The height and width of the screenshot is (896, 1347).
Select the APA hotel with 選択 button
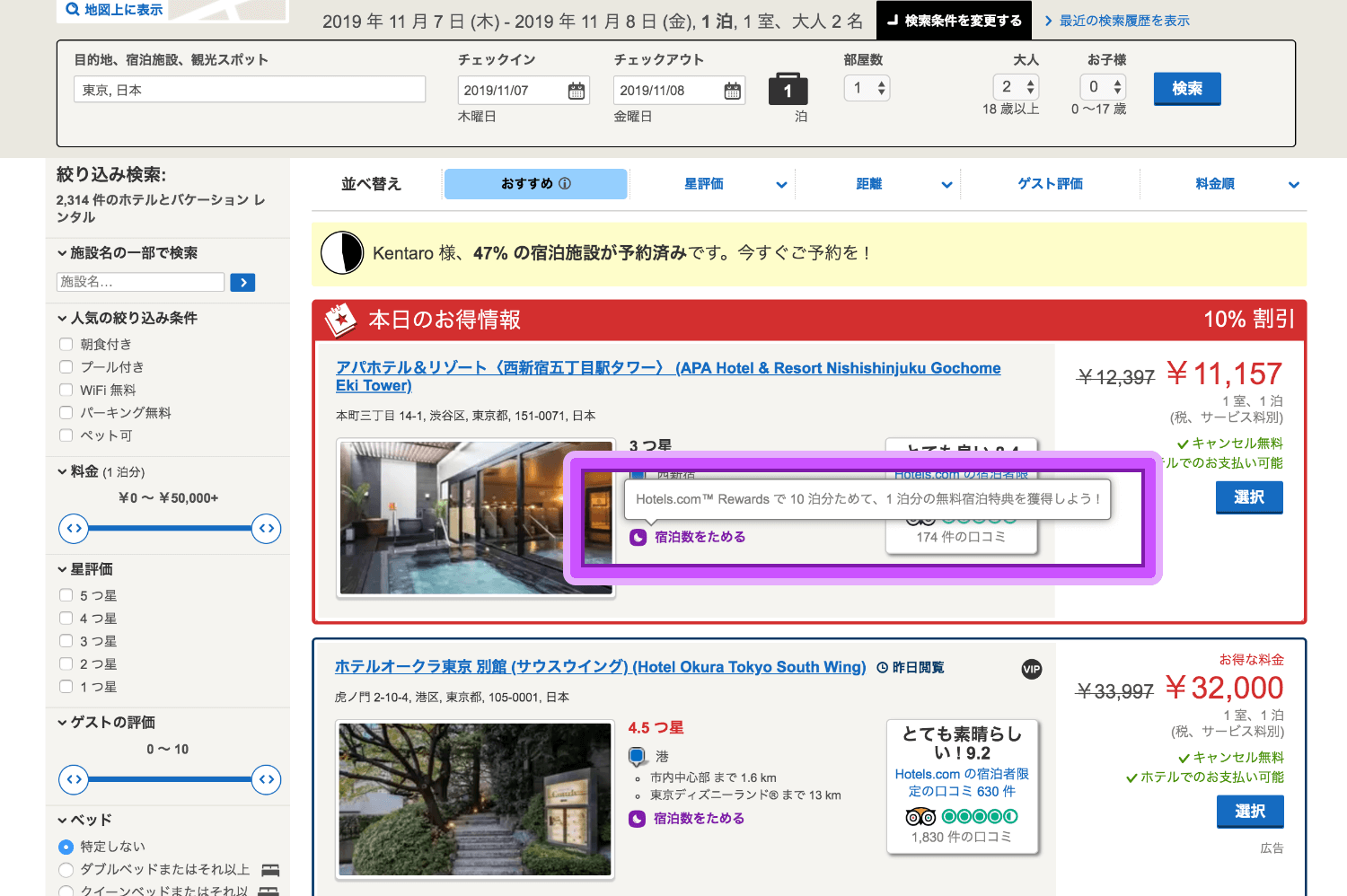click(1249, 497)
